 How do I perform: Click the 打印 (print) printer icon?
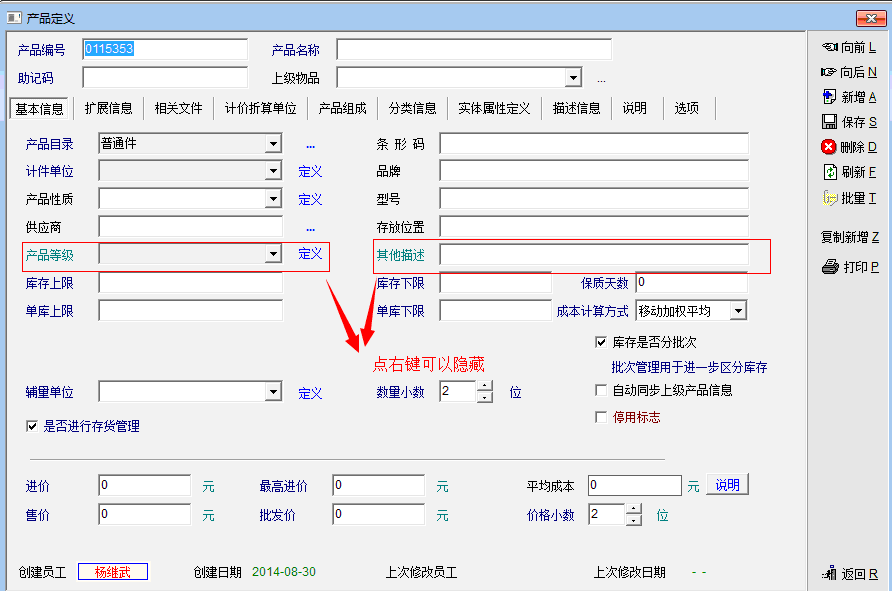coord(829,267)
